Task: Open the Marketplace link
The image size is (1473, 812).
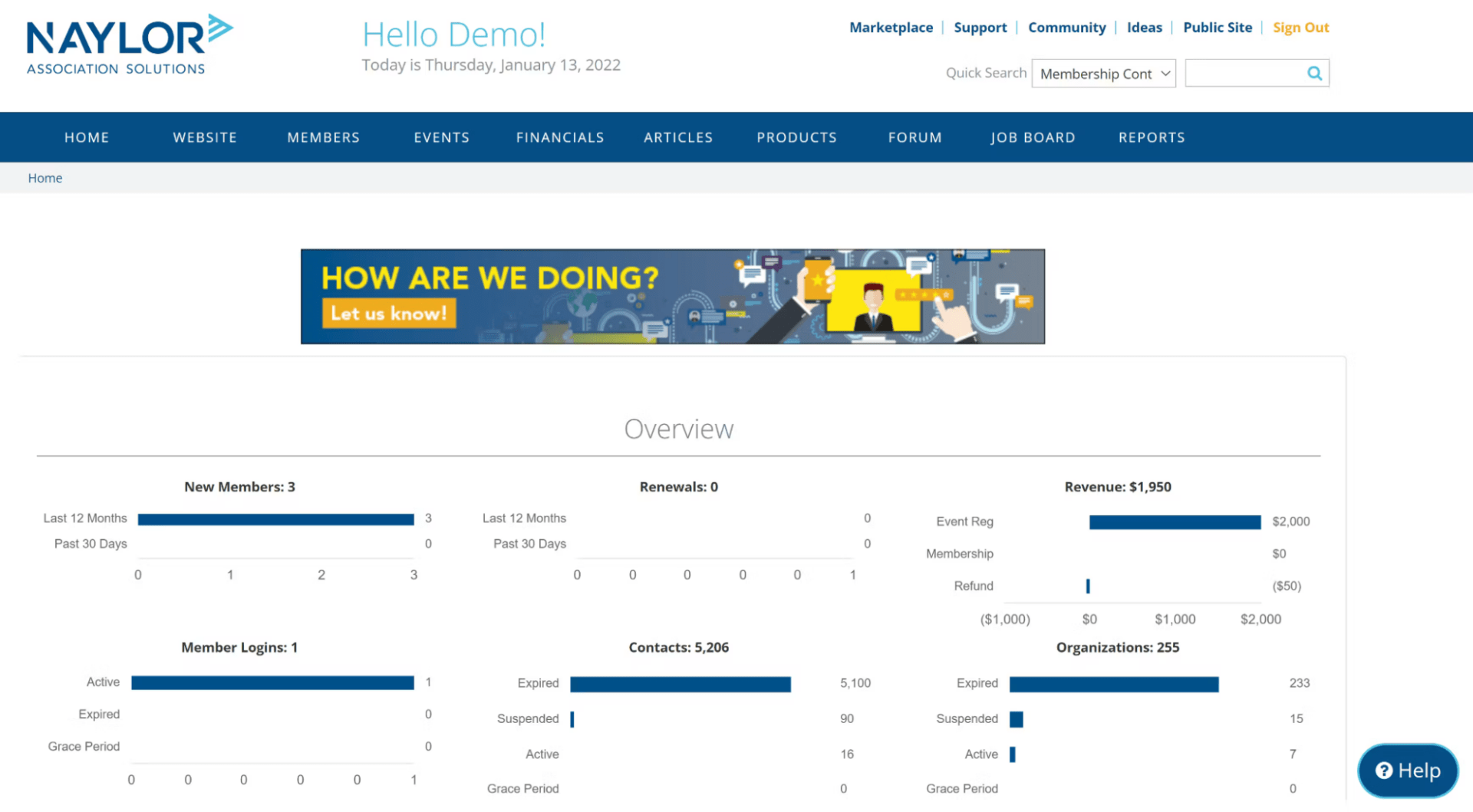Action: 891,27
